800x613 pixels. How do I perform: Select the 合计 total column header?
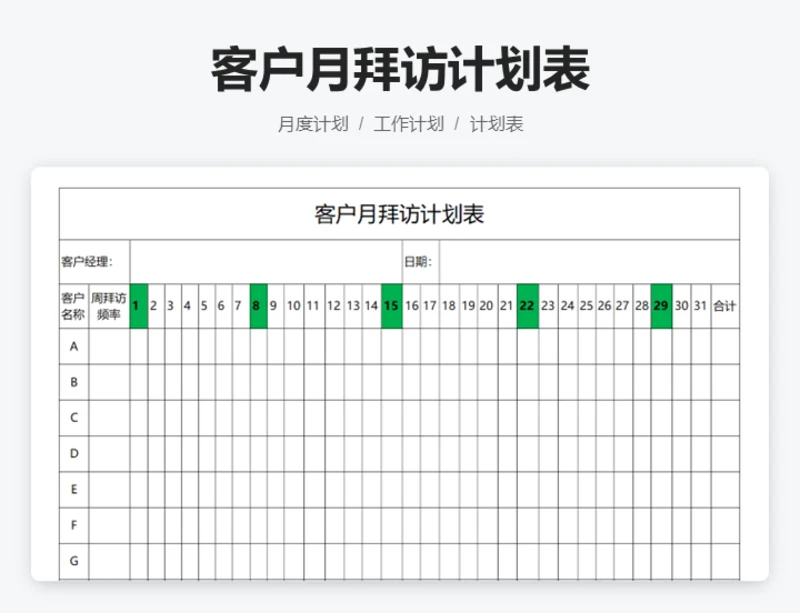tap(725, 306)
